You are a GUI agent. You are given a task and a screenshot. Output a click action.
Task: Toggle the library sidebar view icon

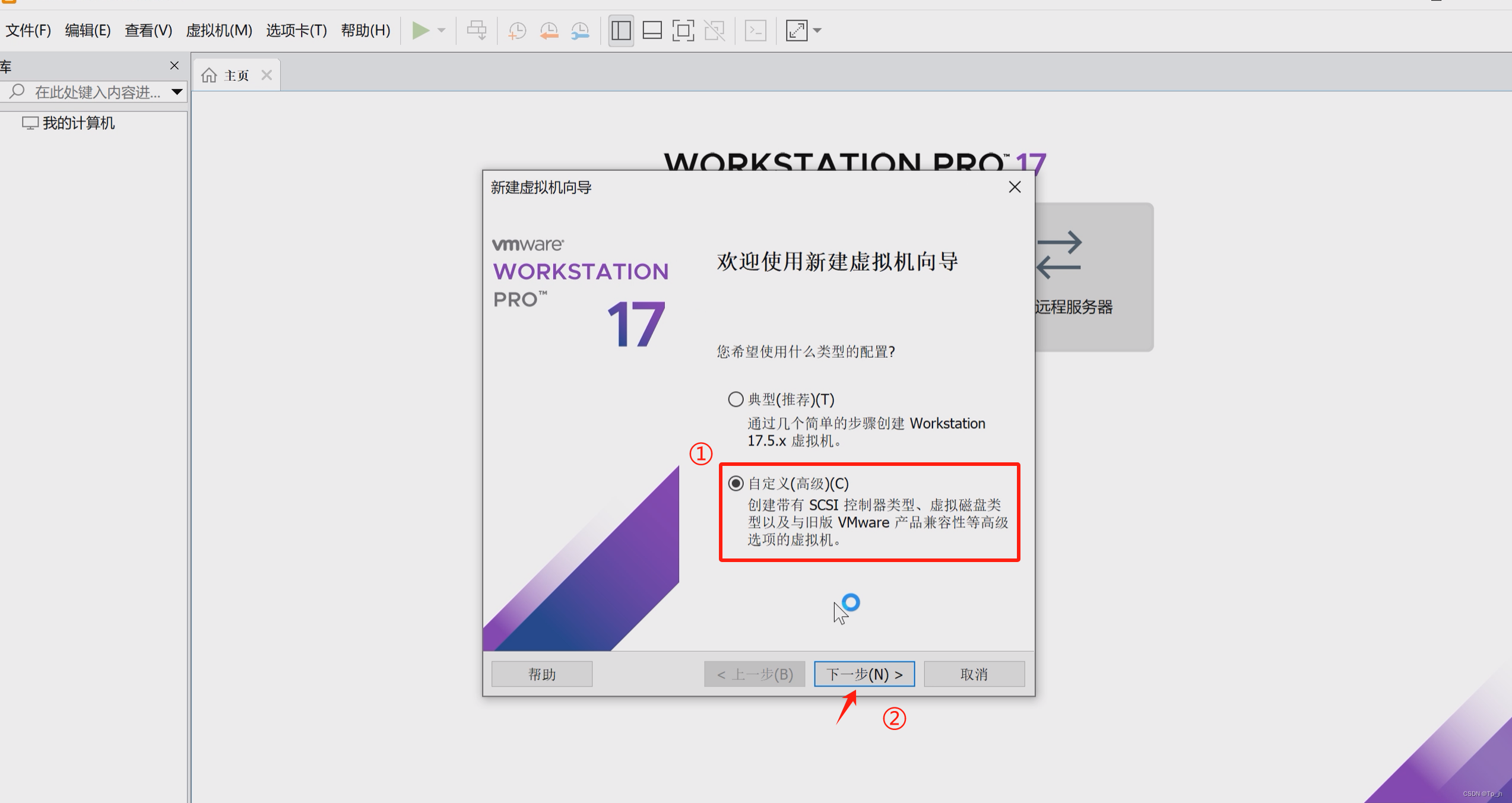pyautogui.click(x=621, y=30)
